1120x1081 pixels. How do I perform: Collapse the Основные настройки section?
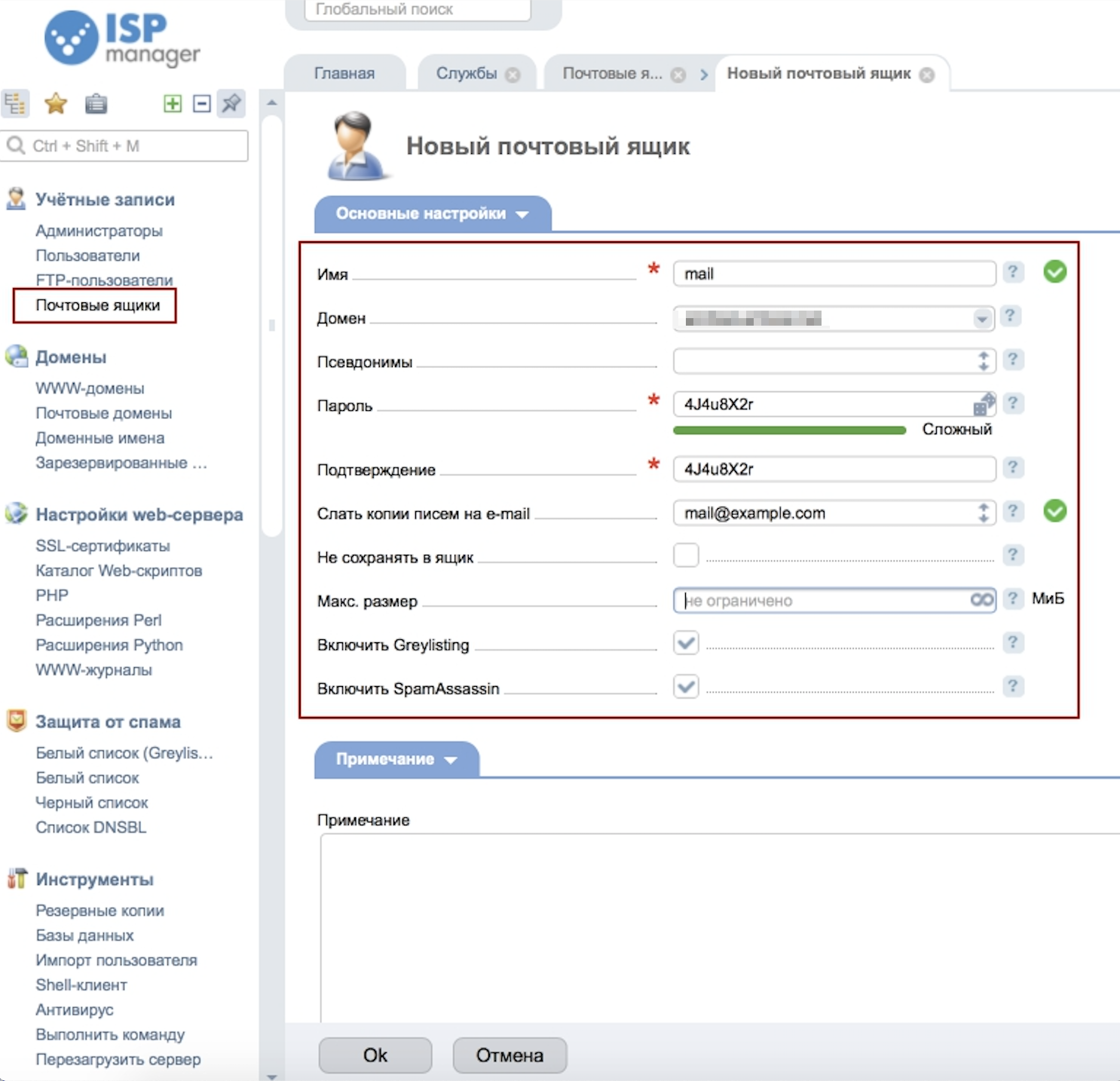(432, 214)
